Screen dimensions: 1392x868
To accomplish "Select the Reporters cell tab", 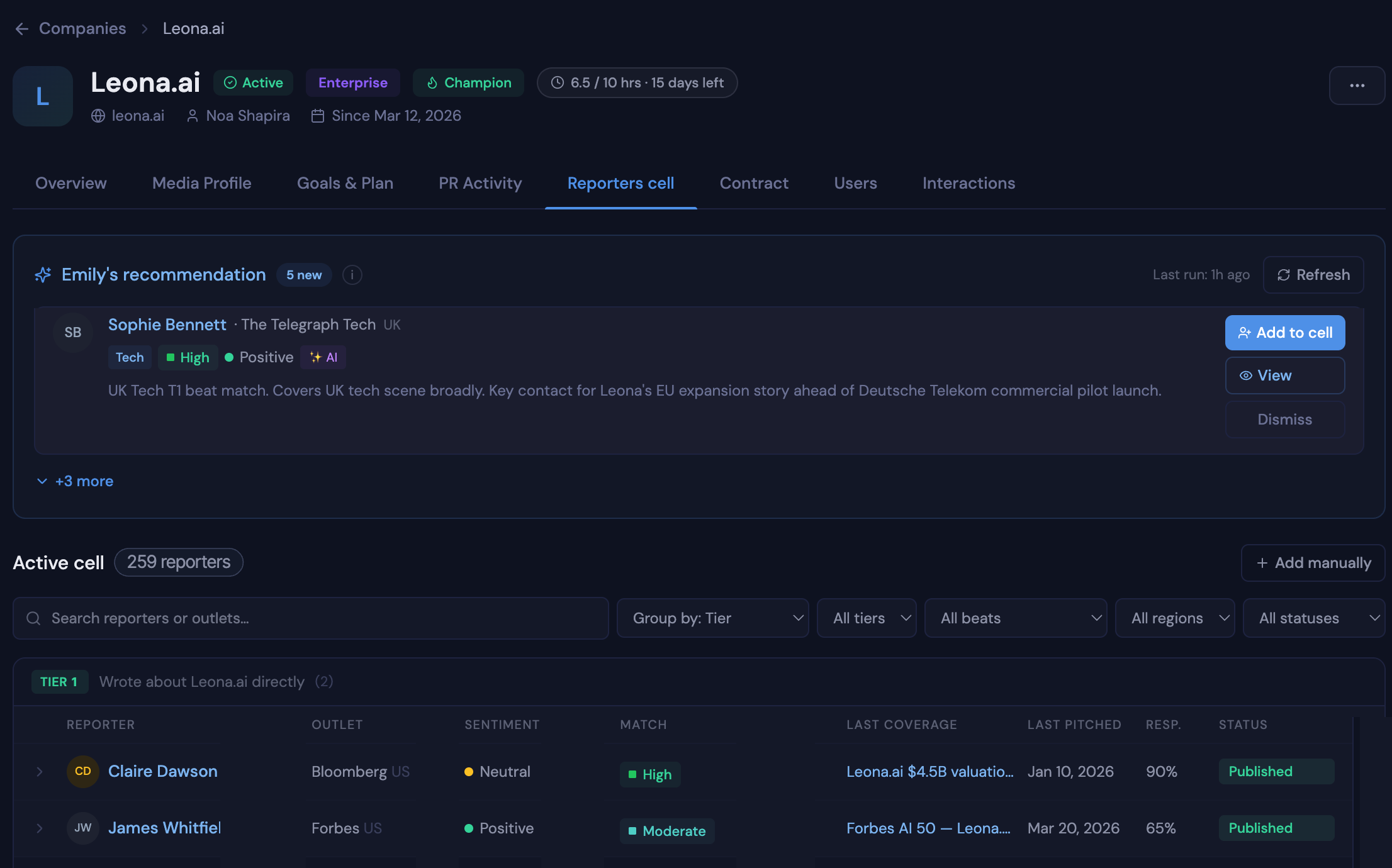I will coord(620,183).
